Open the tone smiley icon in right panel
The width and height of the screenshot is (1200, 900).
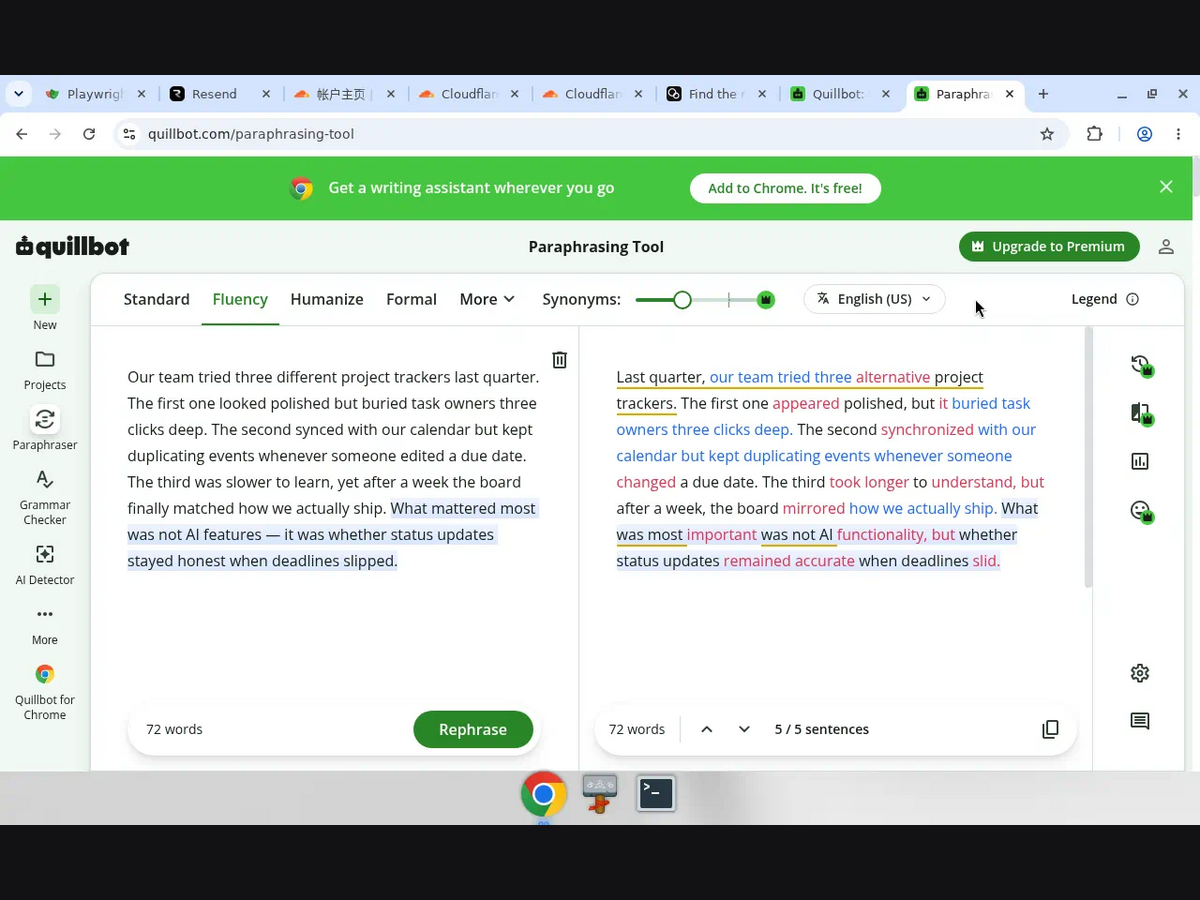point(1141,511)
